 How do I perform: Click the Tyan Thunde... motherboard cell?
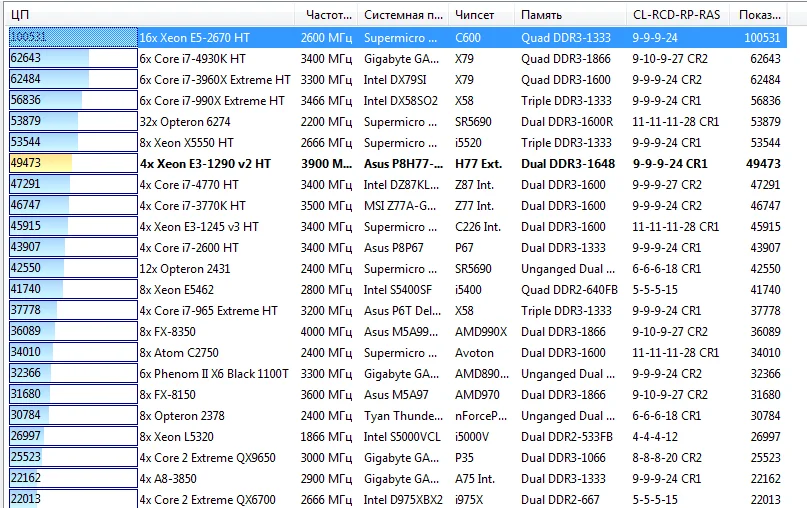coord(403,416)
